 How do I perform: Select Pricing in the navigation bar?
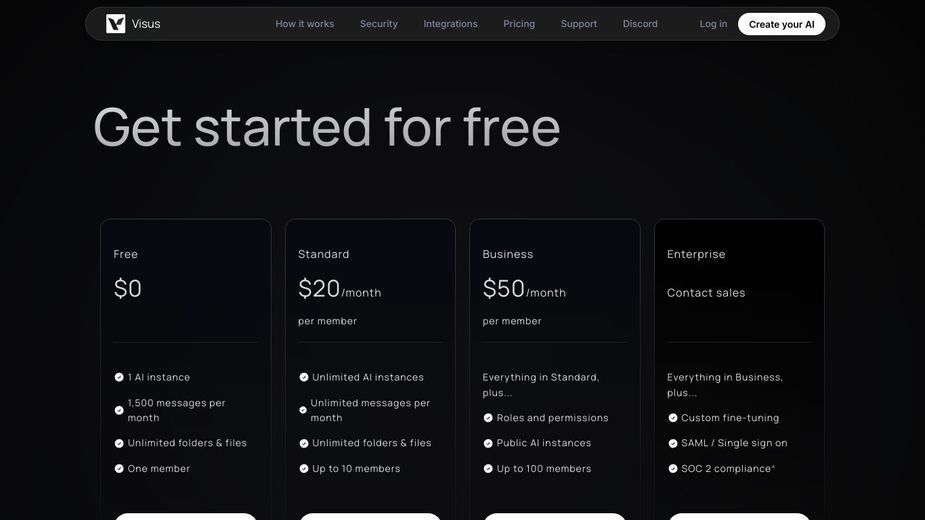[519, 24]
